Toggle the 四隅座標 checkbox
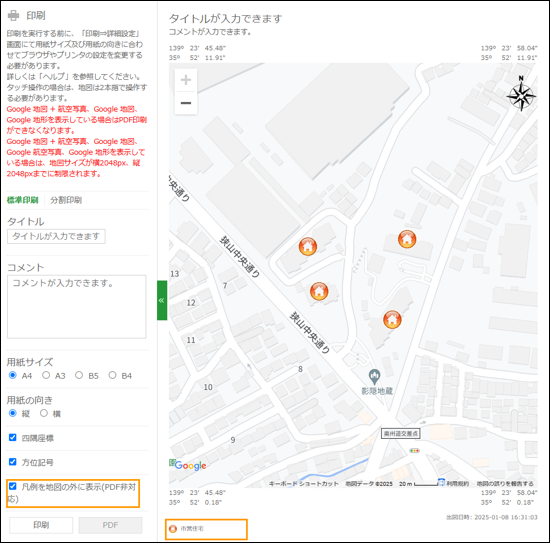The image size is (550, 543). (13, 437)
